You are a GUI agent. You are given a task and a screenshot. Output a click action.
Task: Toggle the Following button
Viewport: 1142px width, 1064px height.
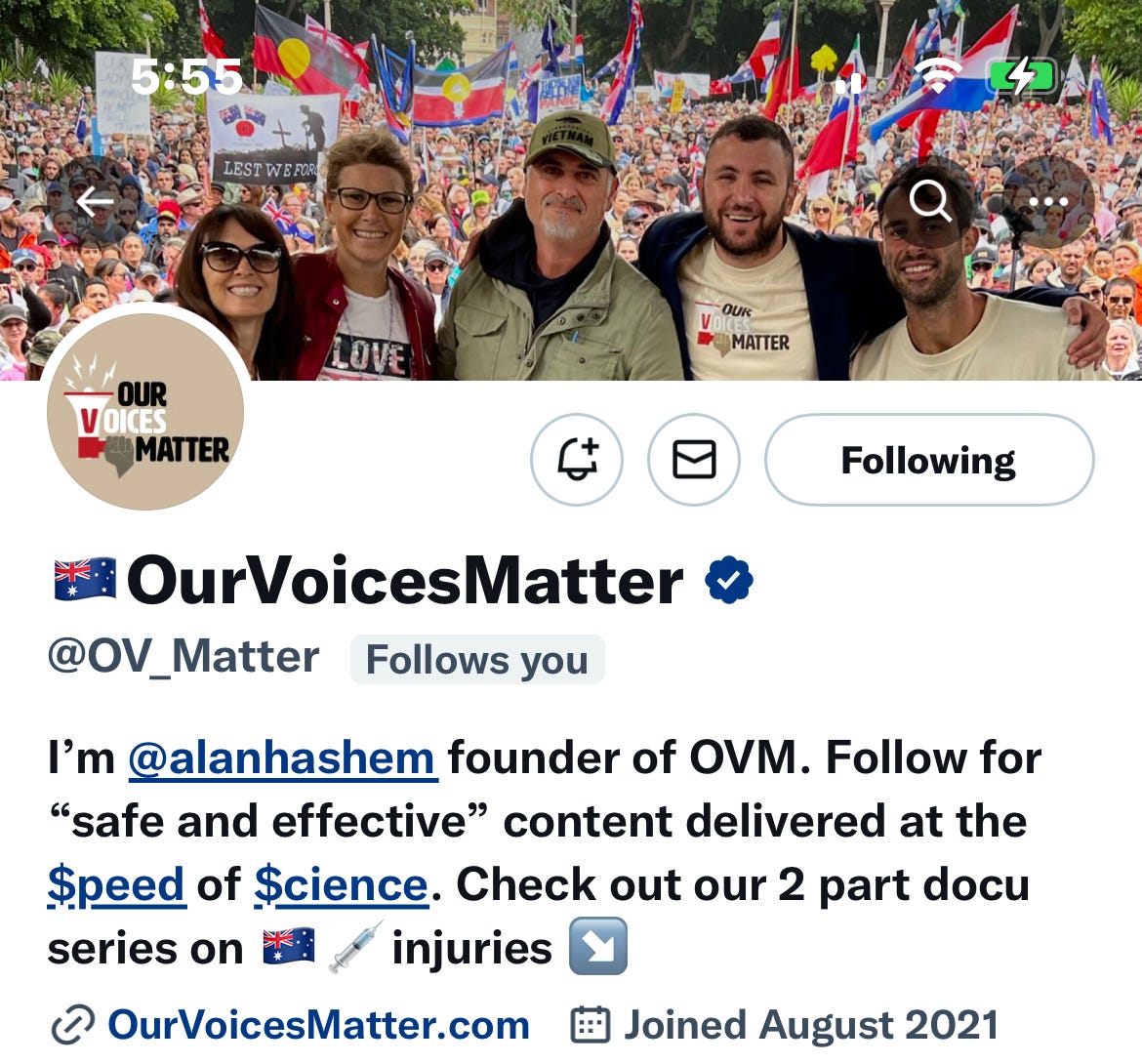pyautogui.click(x=928, y=460)
